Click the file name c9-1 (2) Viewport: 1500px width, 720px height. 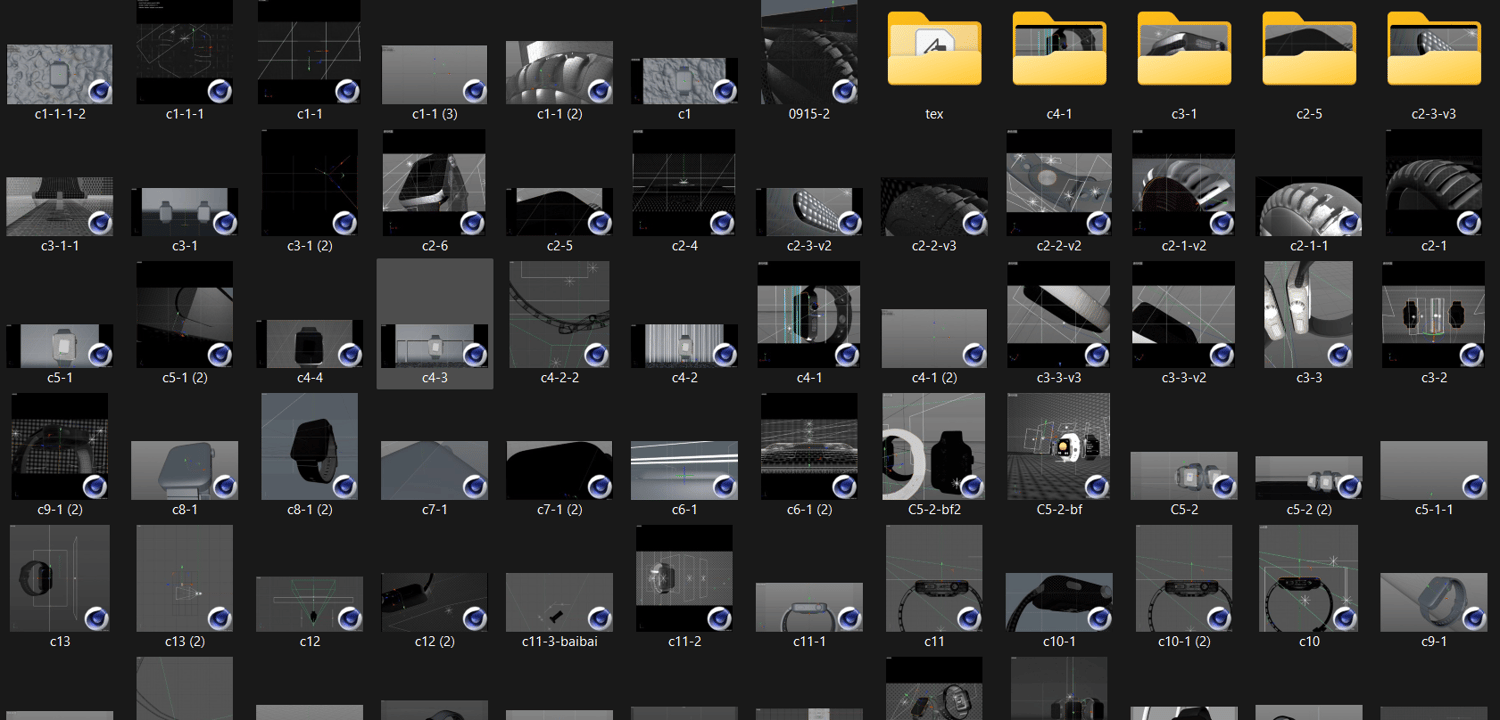(x=60, y=510)
